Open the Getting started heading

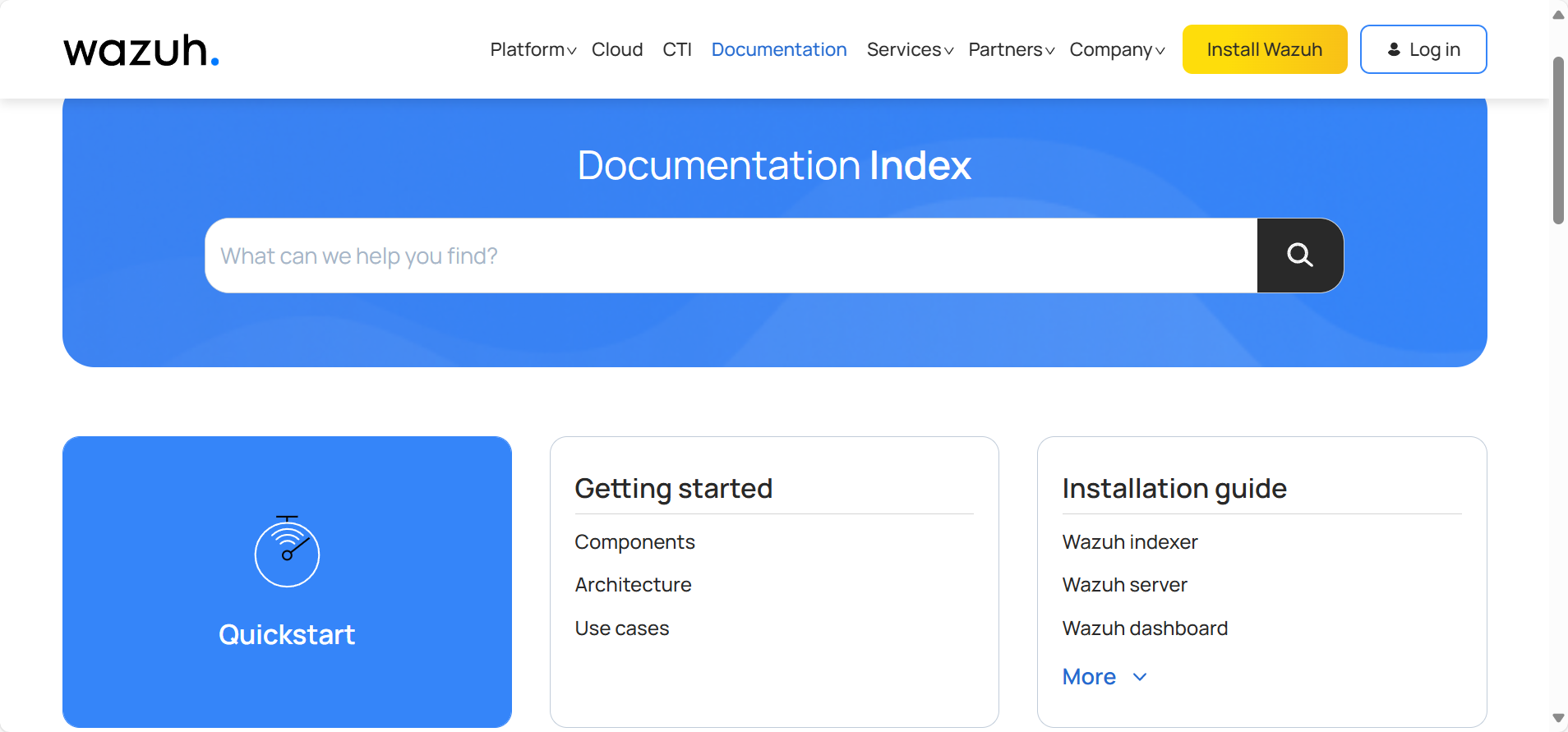click(x=674, y=489)
